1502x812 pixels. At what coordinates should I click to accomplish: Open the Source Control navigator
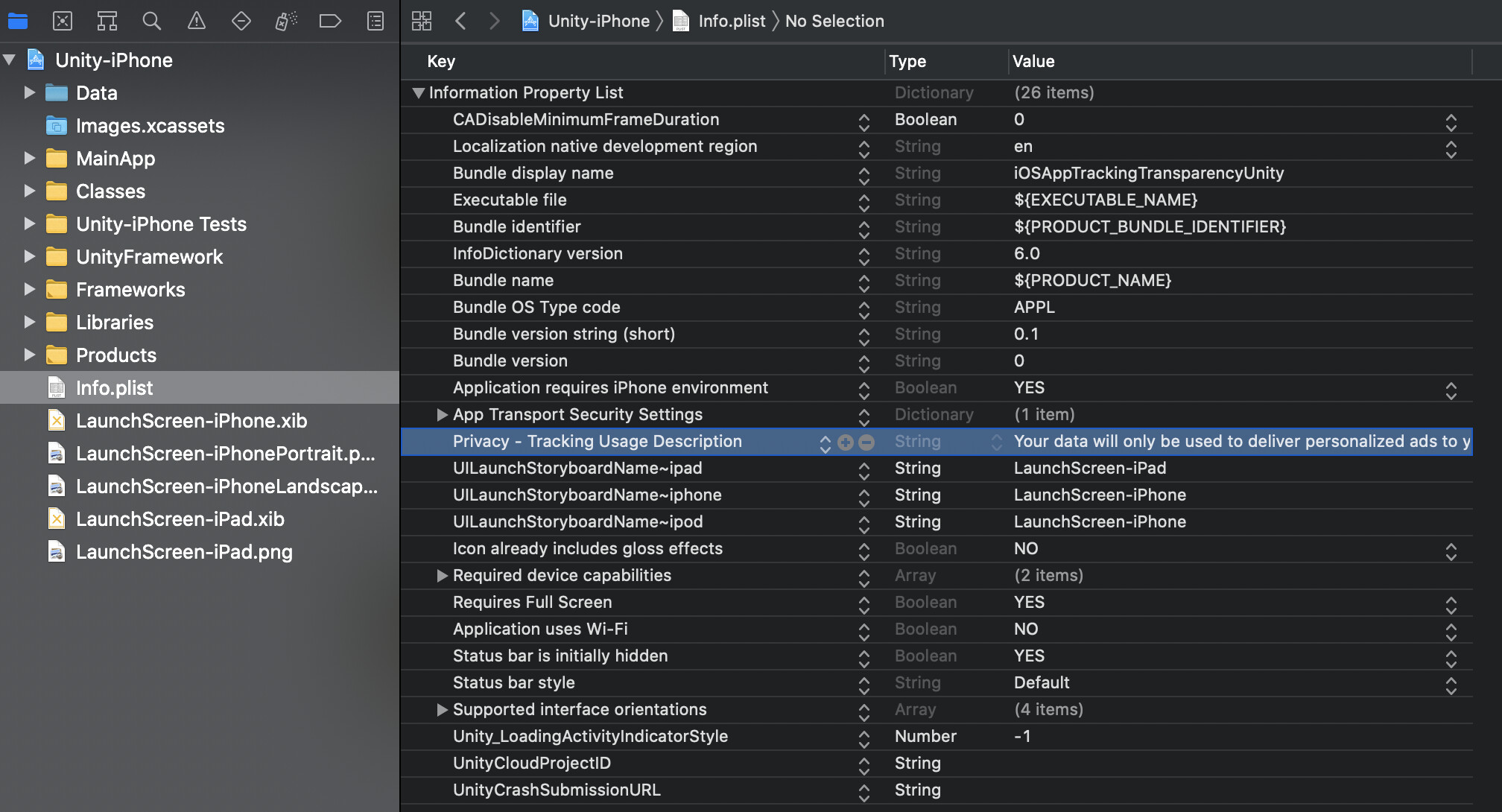[x=62, y=21]
